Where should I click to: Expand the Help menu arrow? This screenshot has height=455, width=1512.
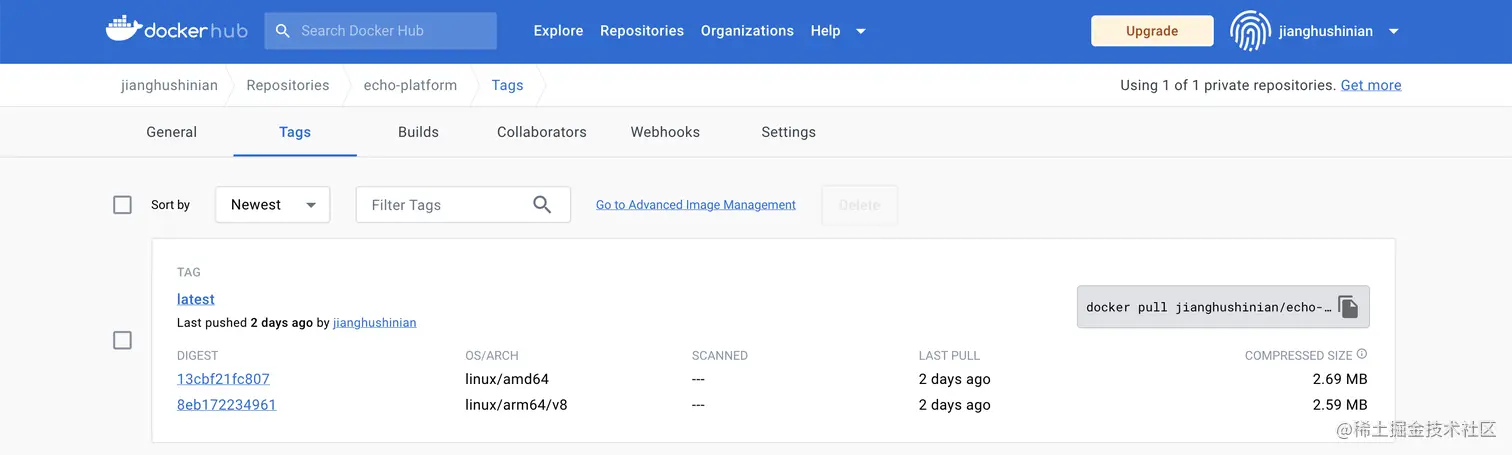[861, 31]
